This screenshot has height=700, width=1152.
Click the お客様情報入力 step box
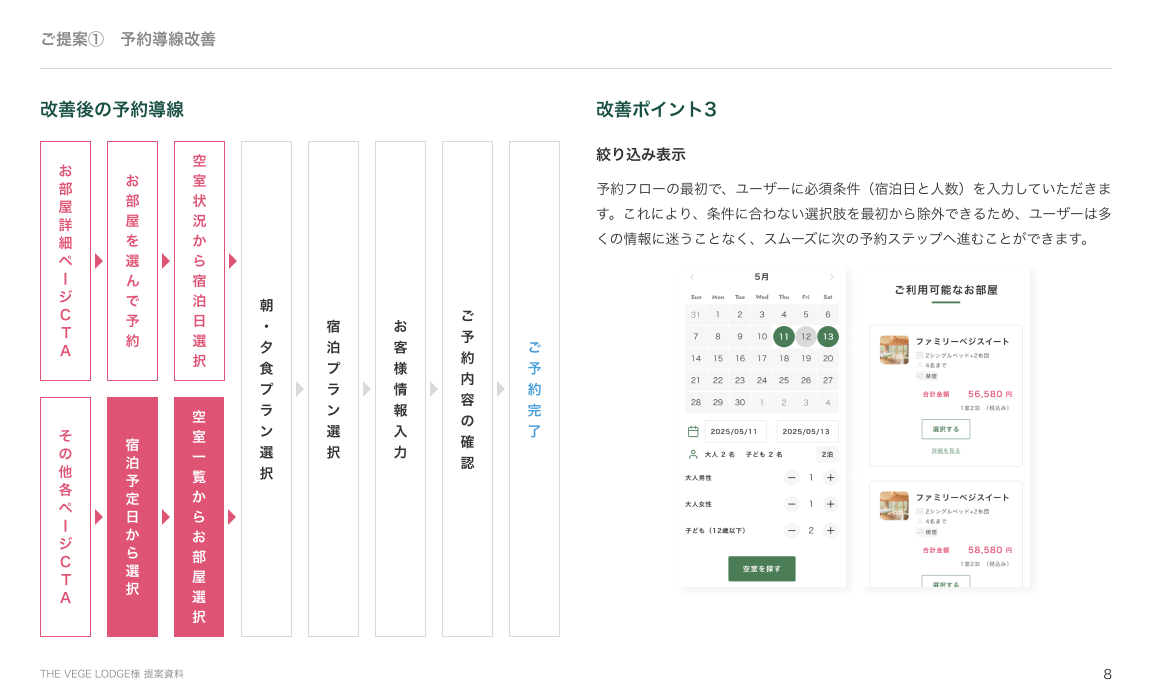click(x=400, y=389)
